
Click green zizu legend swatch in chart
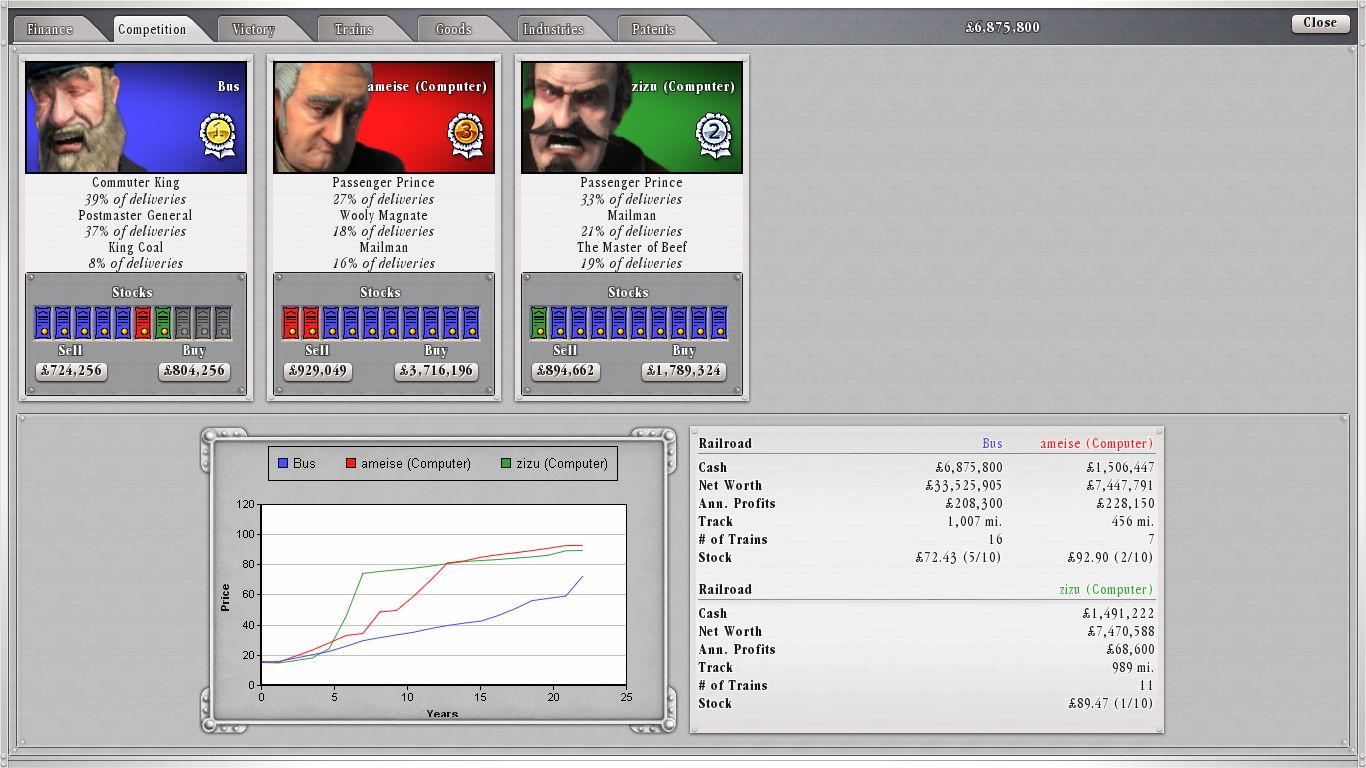pyautogui.click(x=506, y=464)
